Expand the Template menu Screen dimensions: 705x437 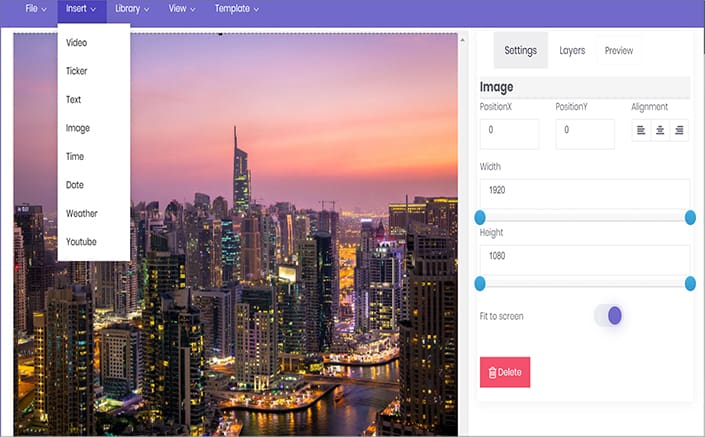click(x=237, y=9)
